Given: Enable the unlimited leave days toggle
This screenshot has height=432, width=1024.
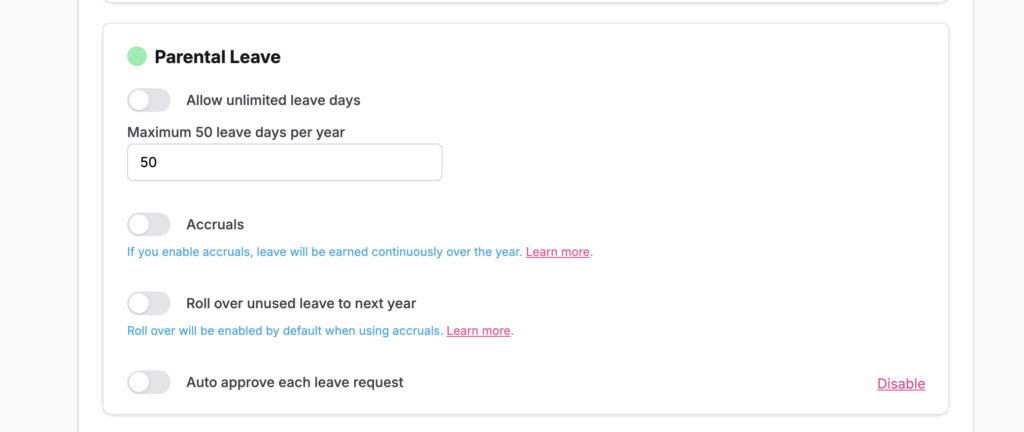Looking at the screenshot, I should pos(149,100).
